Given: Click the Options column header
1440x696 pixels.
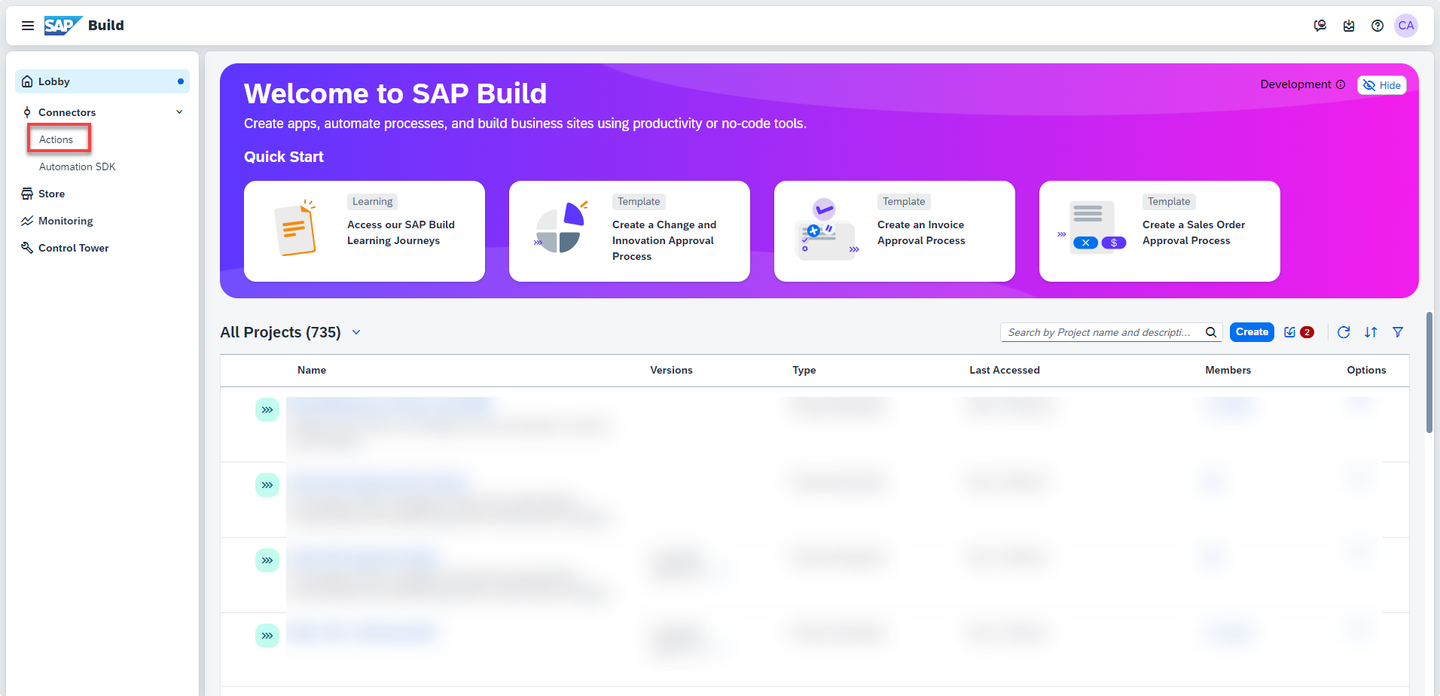Looking at the screenshot, I should [x=1366, y=370].
